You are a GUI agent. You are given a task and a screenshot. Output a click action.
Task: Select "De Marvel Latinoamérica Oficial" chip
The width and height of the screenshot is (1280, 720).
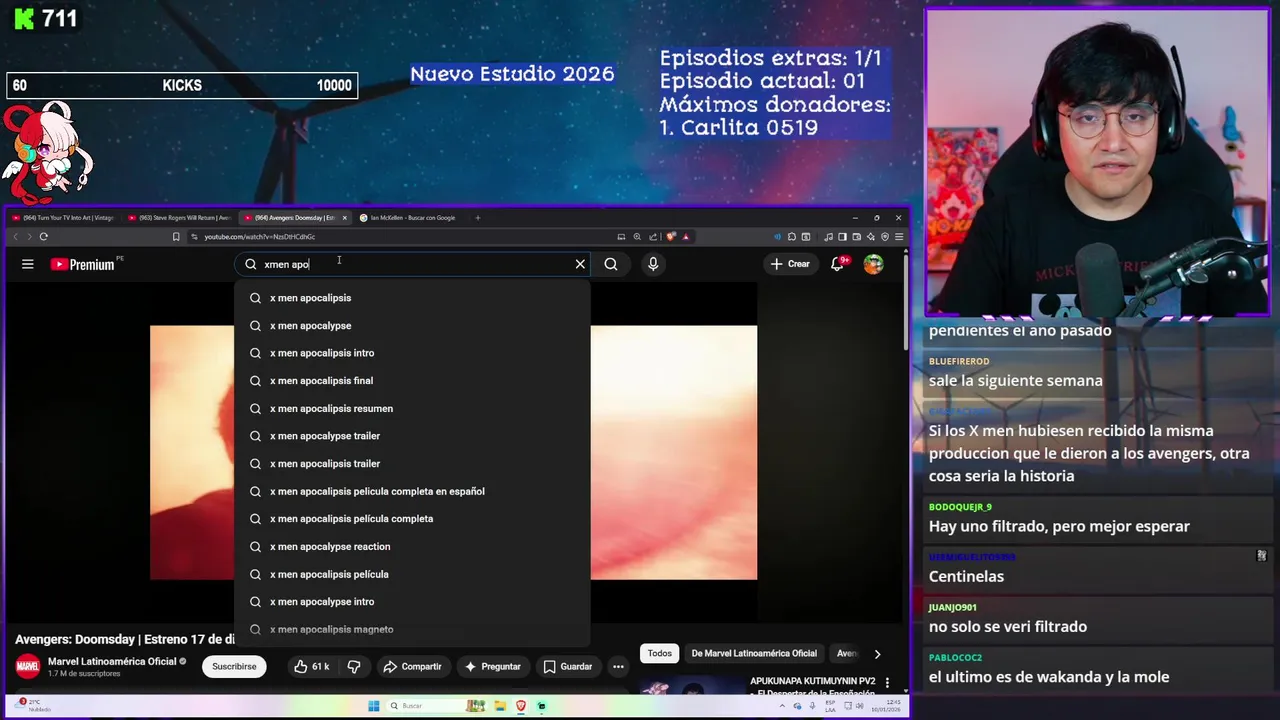[x=754, y=654]
